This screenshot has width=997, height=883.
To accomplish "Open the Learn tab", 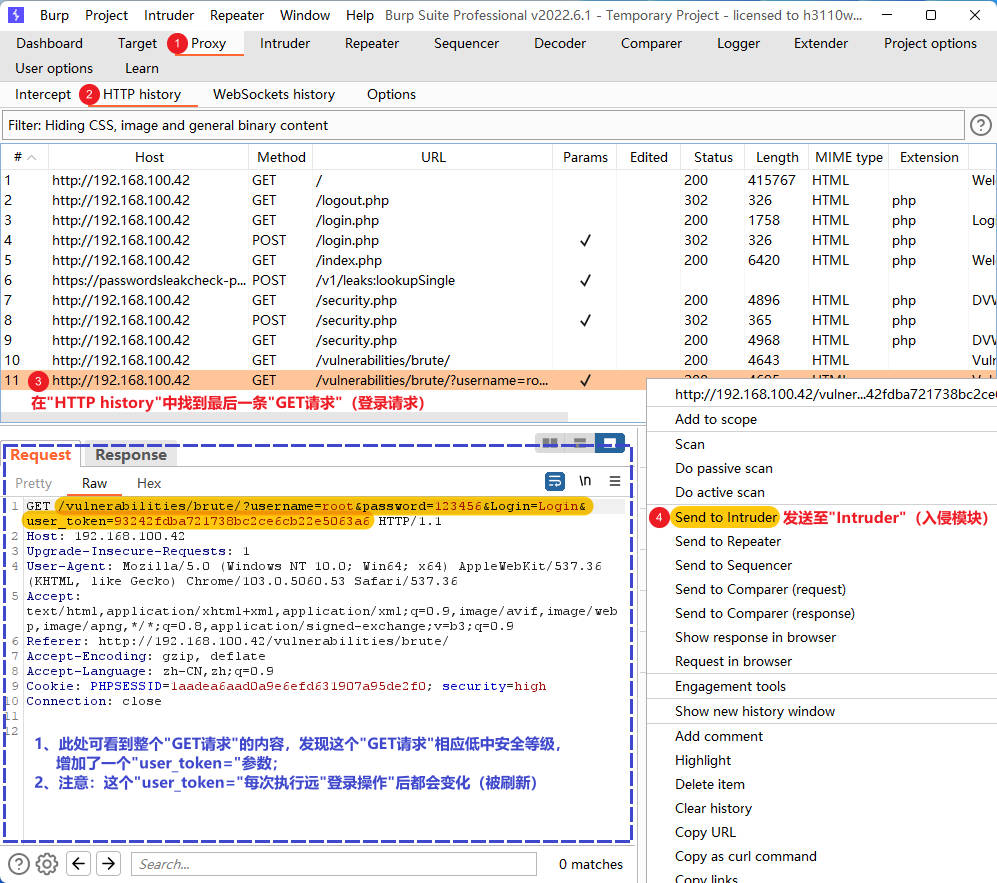I will coord(142,68).
